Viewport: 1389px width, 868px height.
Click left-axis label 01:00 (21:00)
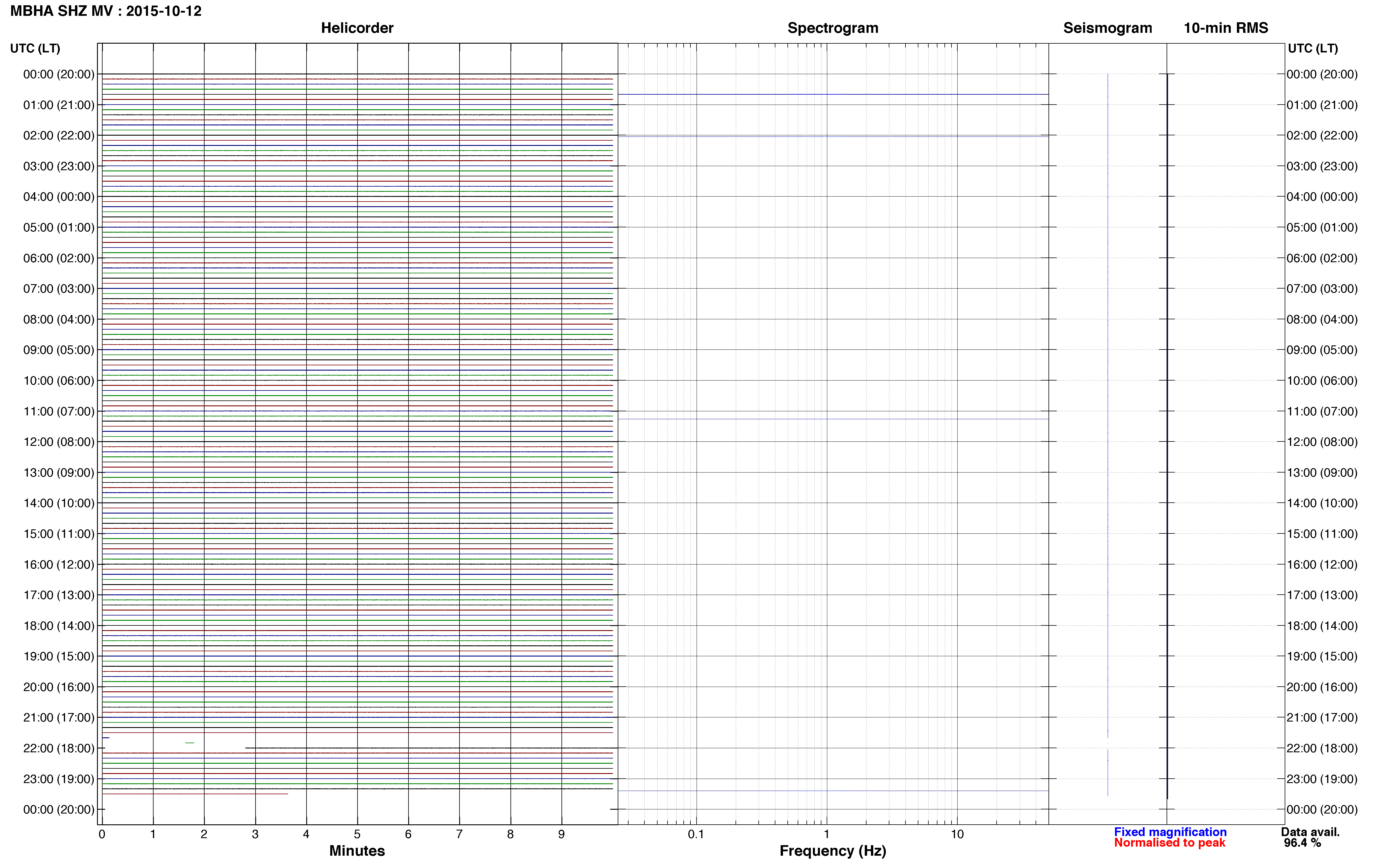click(59, 105)
